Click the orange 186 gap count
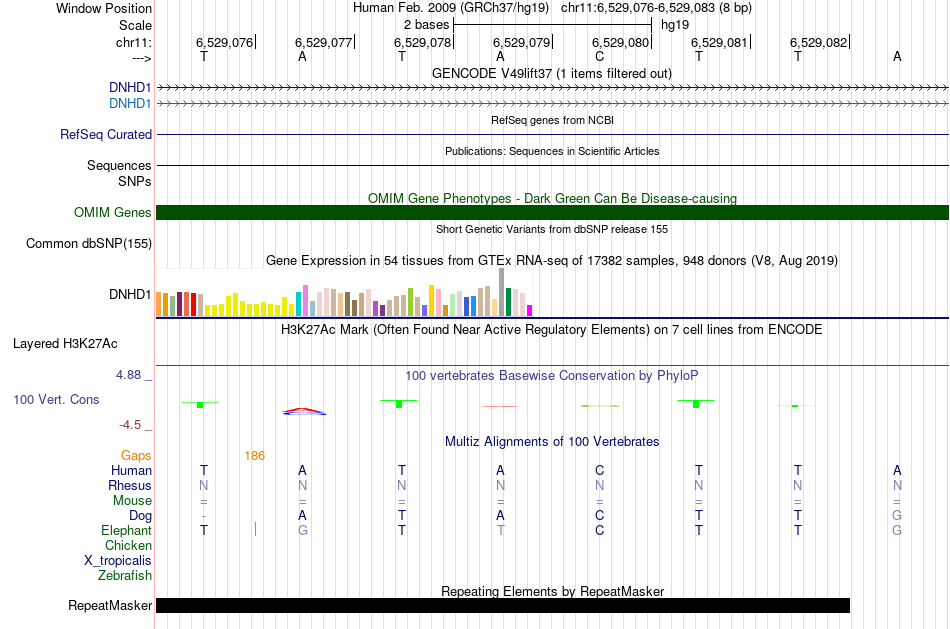The height and width of the screenshot is (629, 950). [x=254, y=456]
